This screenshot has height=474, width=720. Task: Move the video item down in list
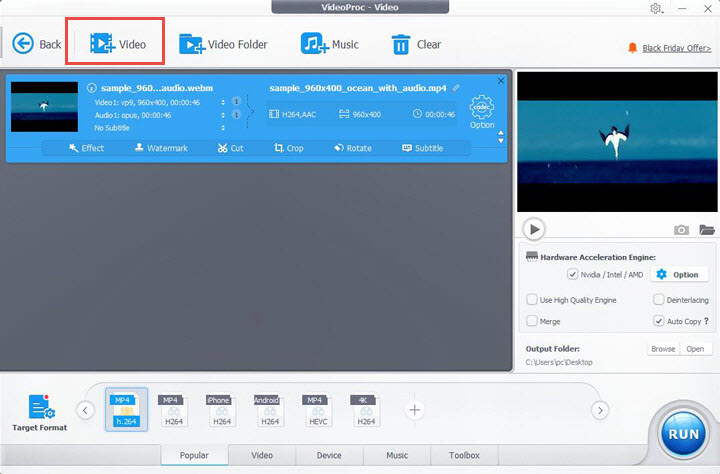(501, 141)
